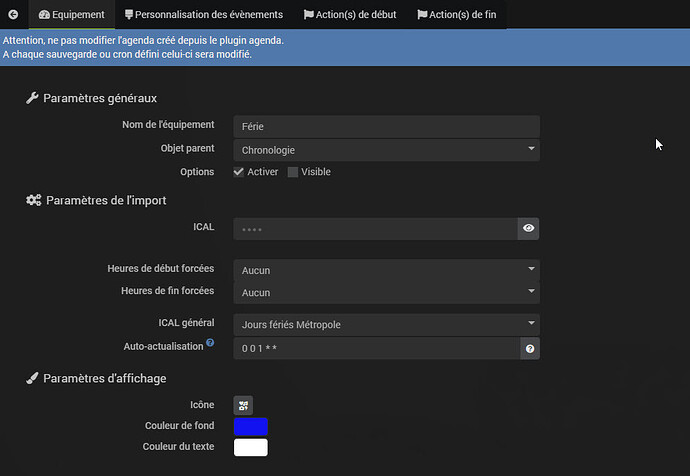The height and width of the screenshot is (476, 690).
Task: Switch to Personnalisation des évènements tab
Action: [204, 15]
